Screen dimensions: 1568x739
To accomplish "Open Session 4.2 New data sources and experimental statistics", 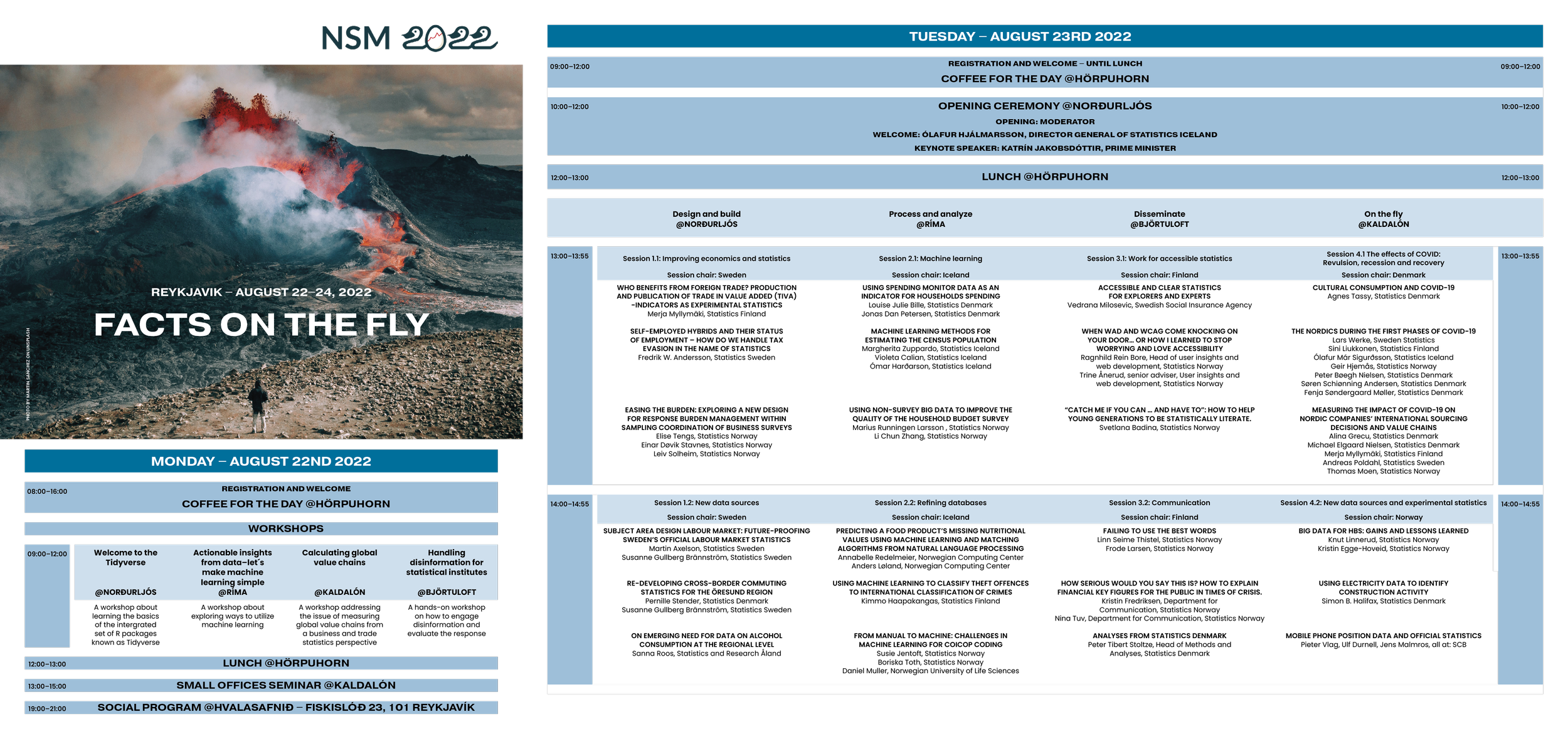I will (x=1383, y=503).
